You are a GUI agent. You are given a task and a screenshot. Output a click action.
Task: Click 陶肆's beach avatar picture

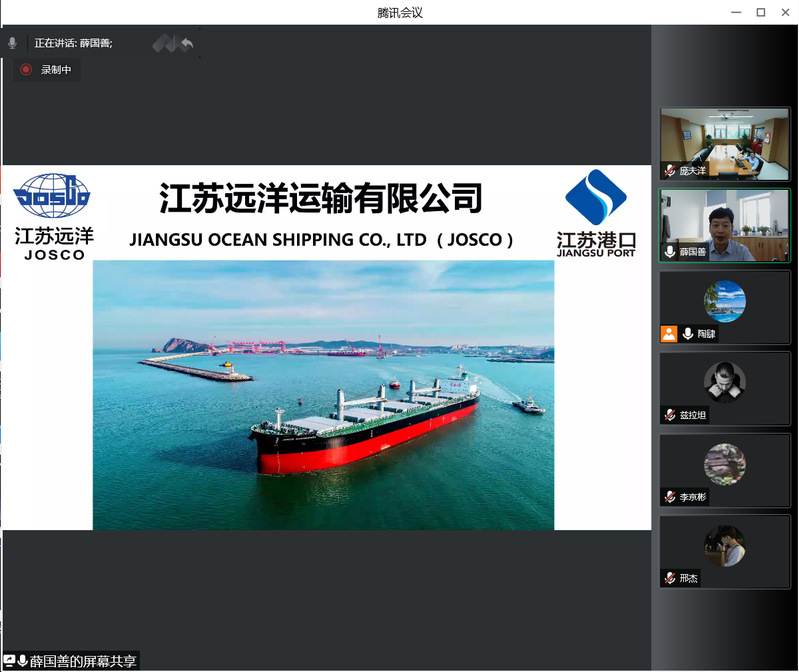point(725,301)
